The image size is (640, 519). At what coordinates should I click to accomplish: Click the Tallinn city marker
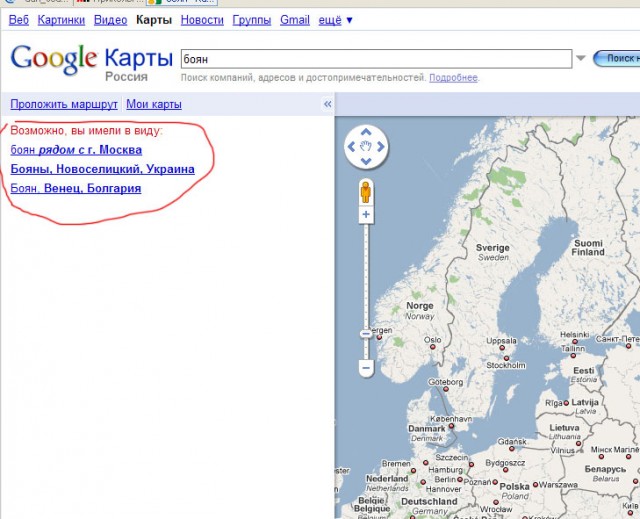(573, 355)
